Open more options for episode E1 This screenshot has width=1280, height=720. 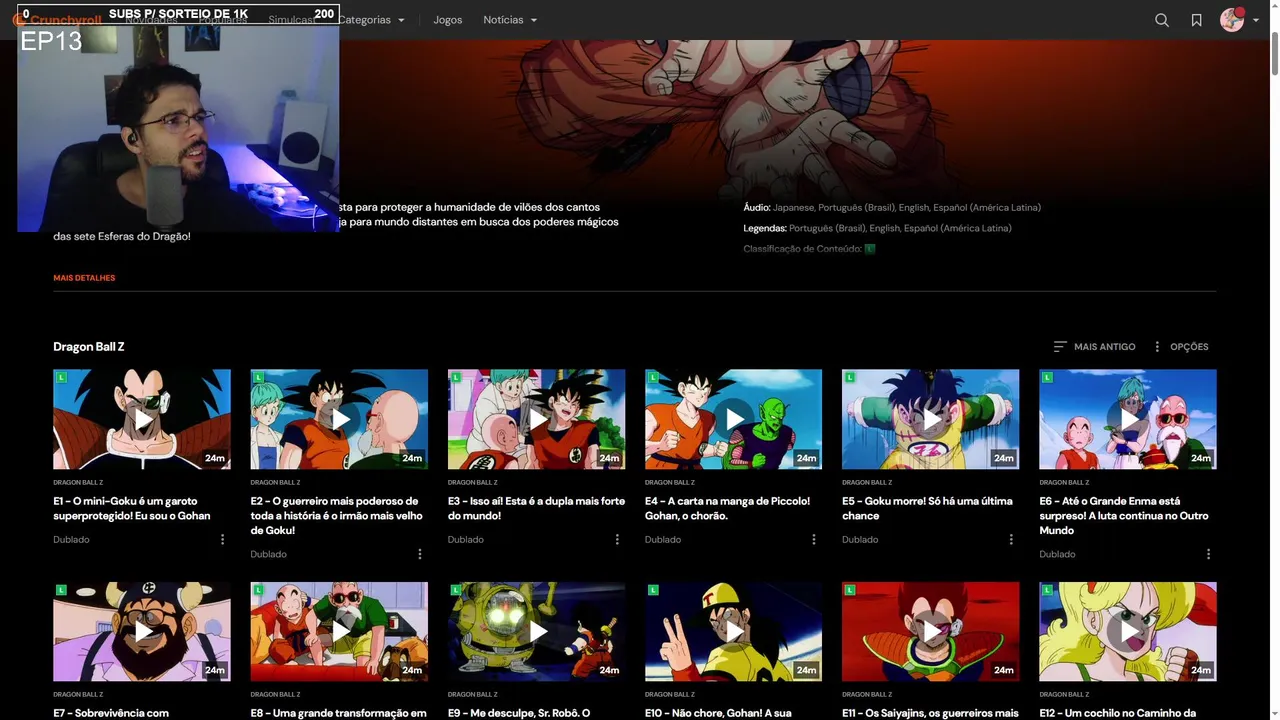(x=222, y=539)
